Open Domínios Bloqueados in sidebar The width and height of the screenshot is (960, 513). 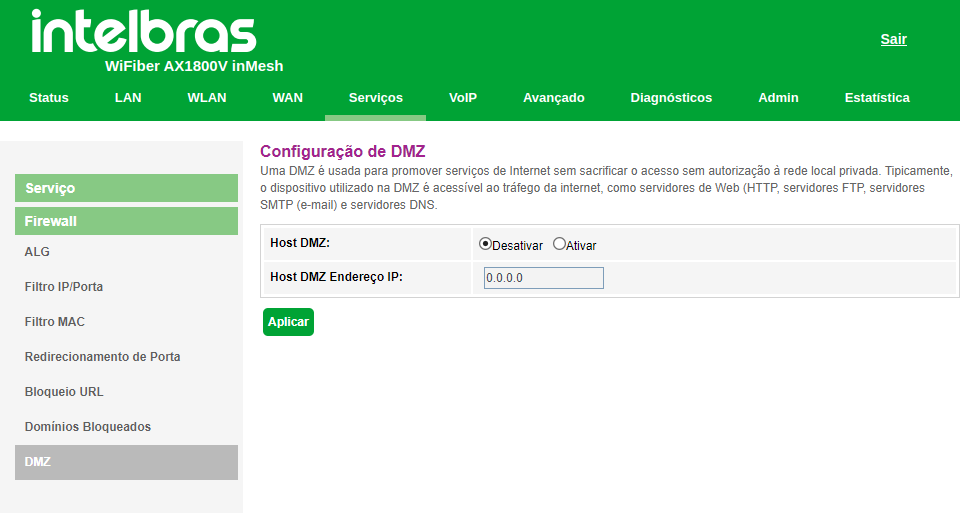pyautogui.click(x=88, y=427)
